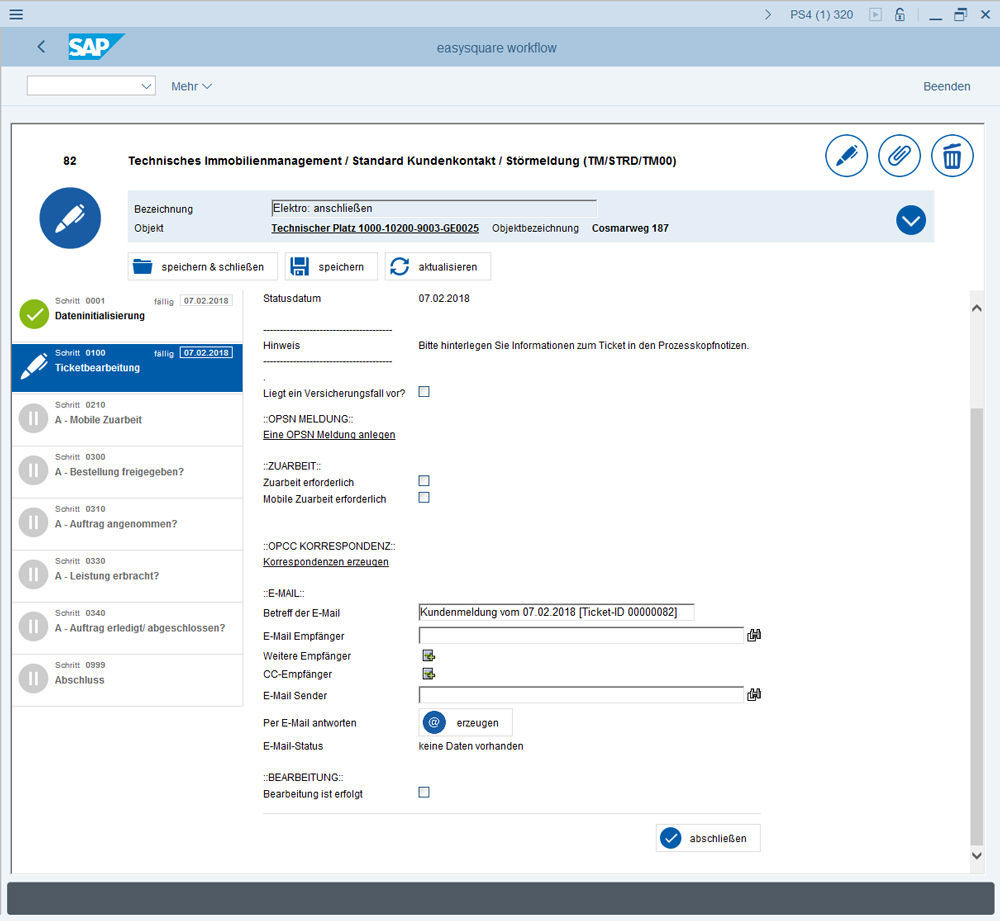The height and width of the screenshot is (921, 1000).
Task: Expand the header details chevron button
Action: 911,220
